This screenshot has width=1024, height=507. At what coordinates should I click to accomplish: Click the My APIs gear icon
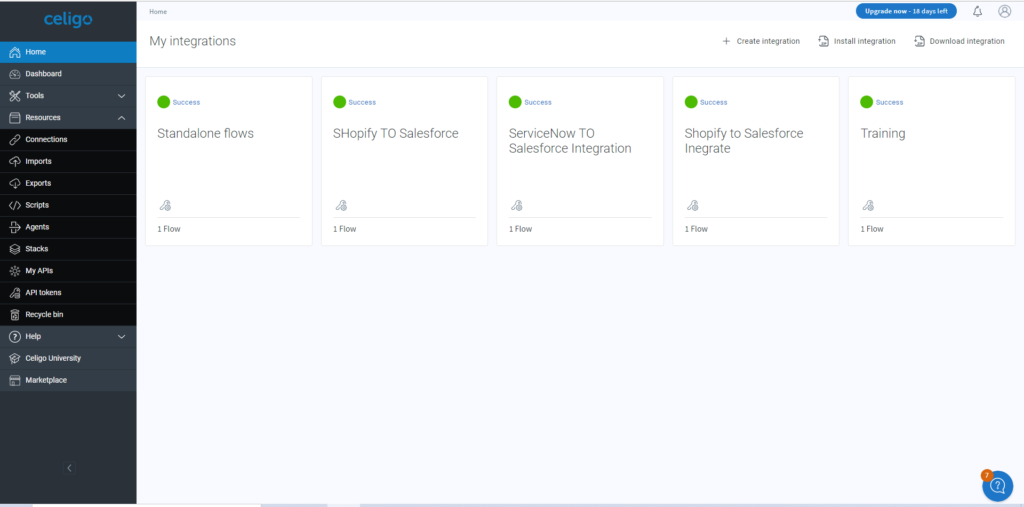pos(15,271)
